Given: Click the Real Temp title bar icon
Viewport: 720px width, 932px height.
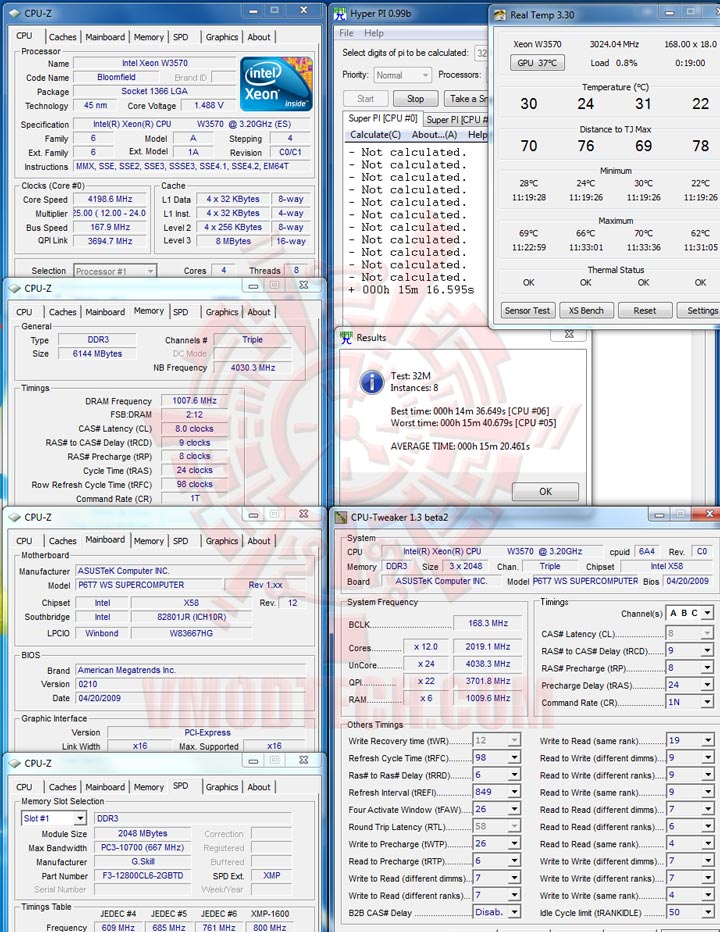Looking at the screenshot, I should click(x=499, y=15).
